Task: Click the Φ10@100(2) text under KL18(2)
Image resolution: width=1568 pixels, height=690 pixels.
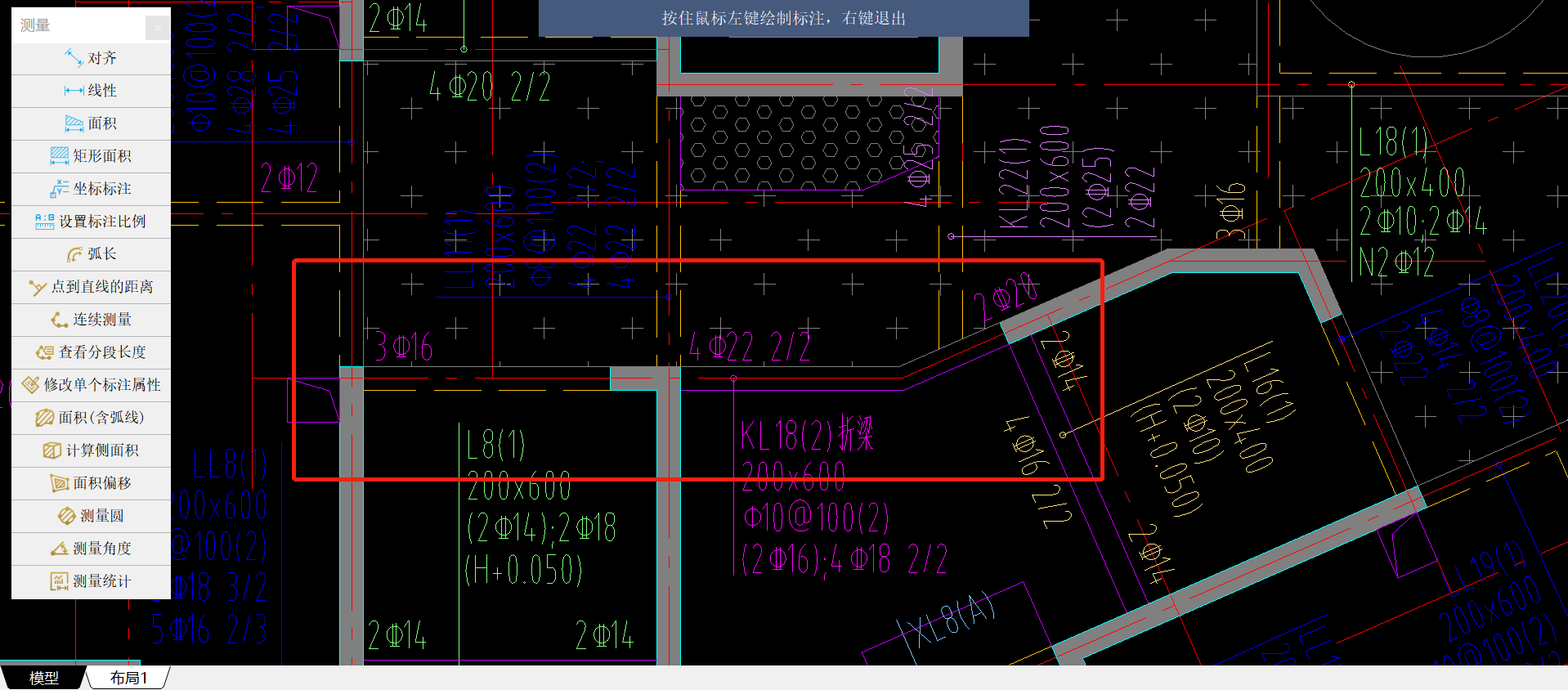Action: [816, 517]
